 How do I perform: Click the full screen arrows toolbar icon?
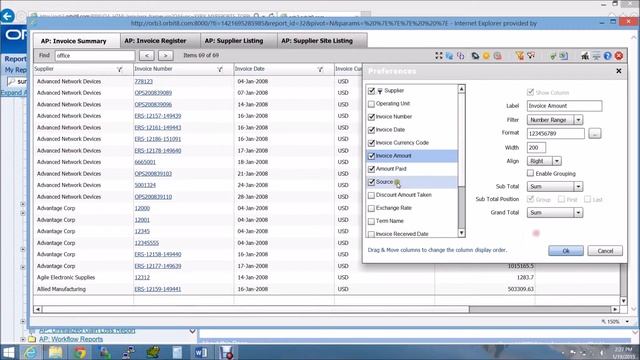(x=439, y=56)
